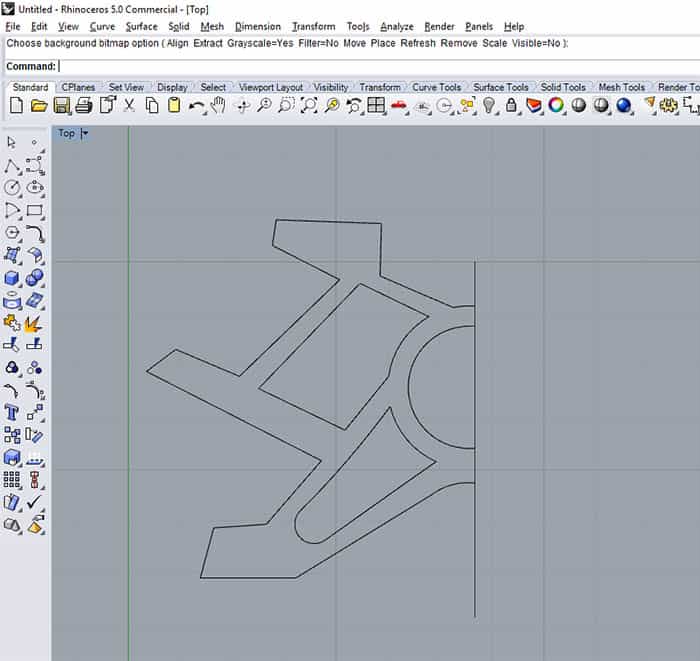Click the Cut scissors icon
700x661 pixels.
point(129,106)
